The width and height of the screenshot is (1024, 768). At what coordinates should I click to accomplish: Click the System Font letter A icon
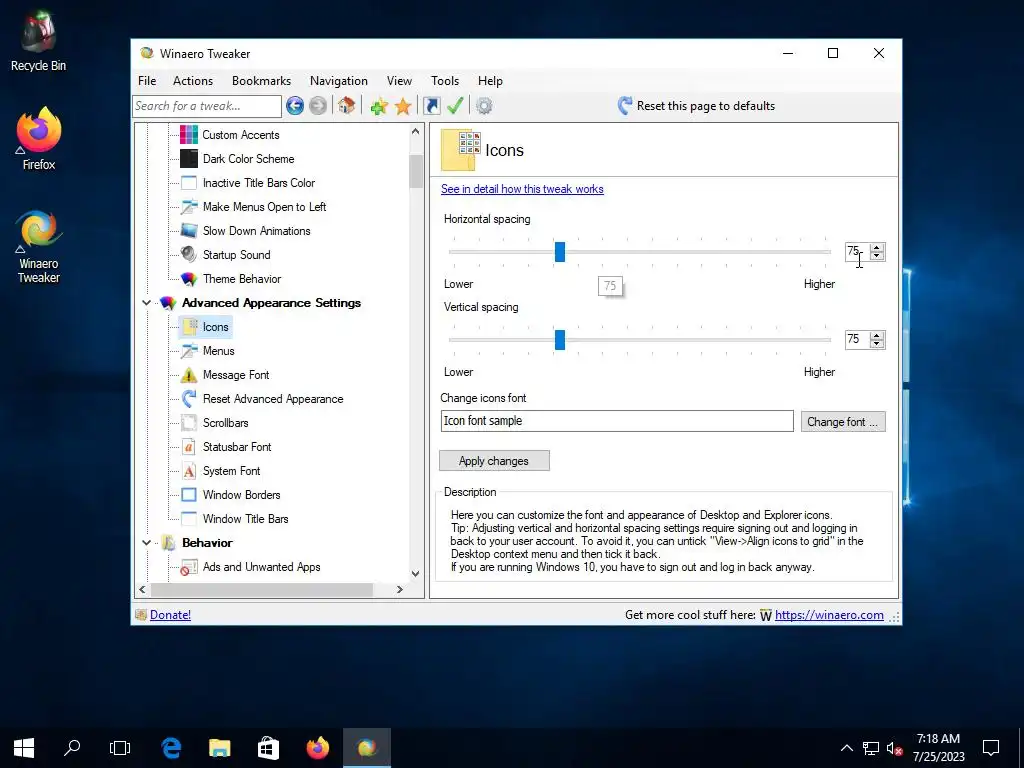[x=189, y=471]
